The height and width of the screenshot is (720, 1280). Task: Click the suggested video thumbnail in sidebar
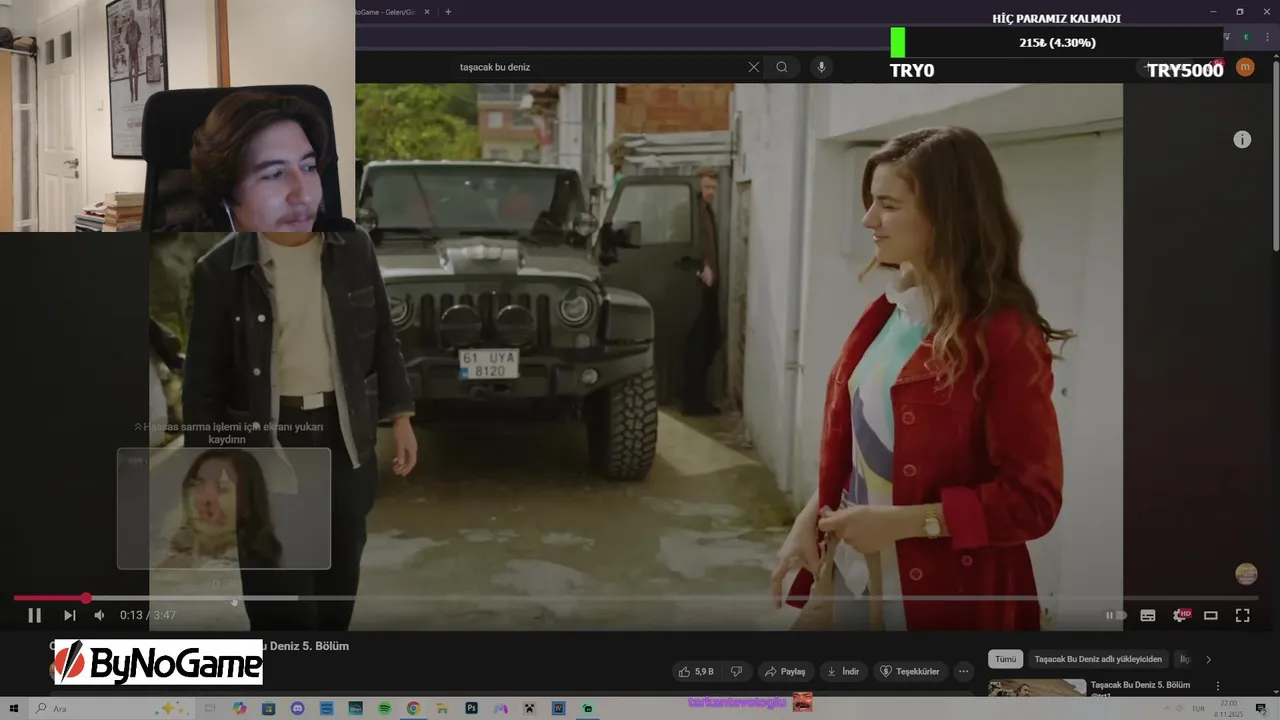click(x=1037, y=688)
